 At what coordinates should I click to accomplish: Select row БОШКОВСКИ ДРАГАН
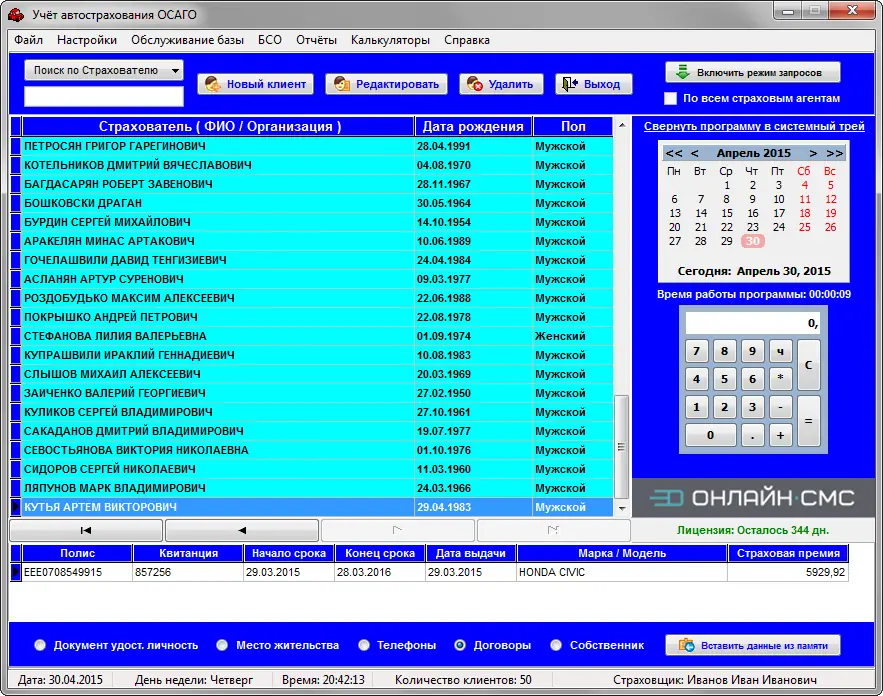click(x=317, y=203)
